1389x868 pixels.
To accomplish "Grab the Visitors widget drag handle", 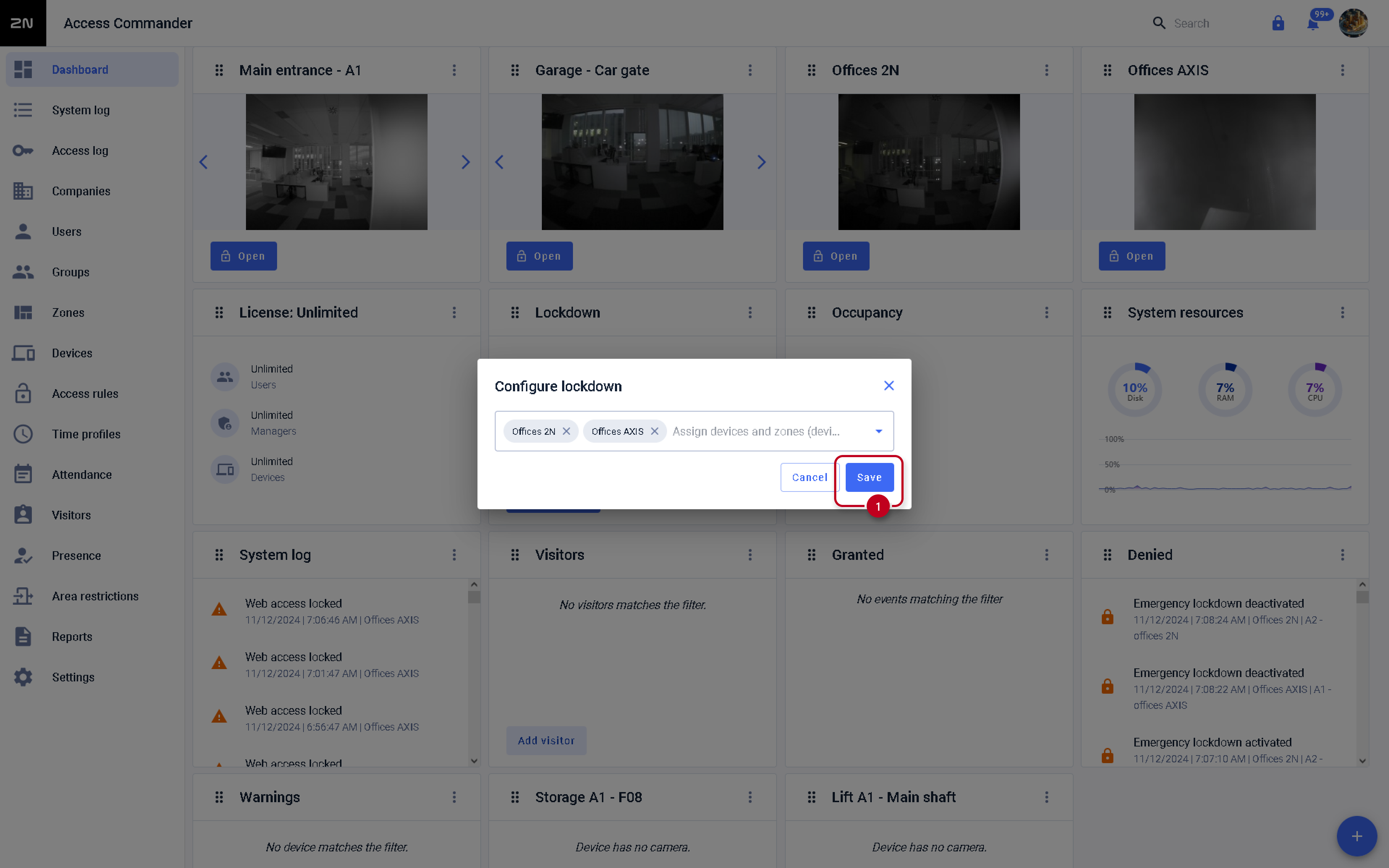I will 515,554.
